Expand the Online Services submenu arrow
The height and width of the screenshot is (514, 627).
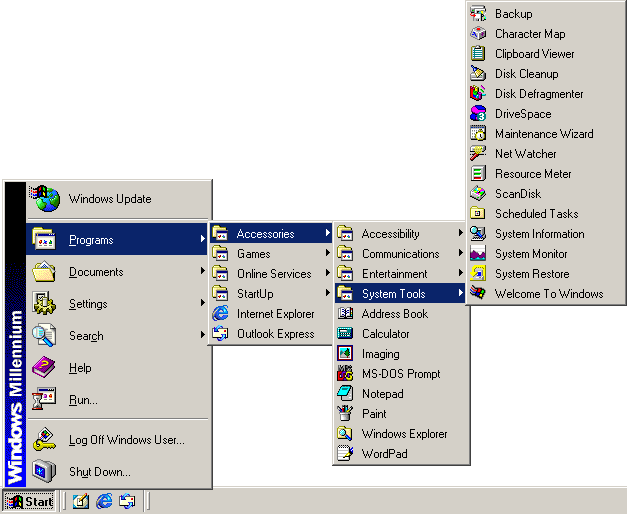pos(327,273)
